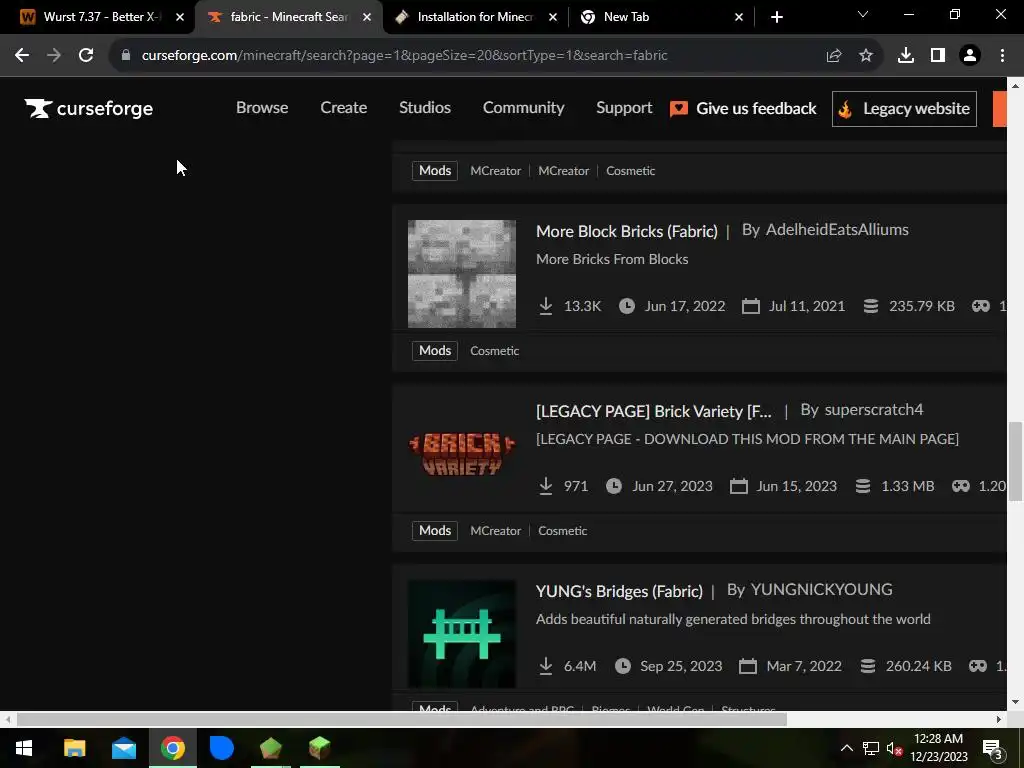Open the Mail app from taskbar
The width and height of the screenshot is (1024, 768).
[123, 748]
